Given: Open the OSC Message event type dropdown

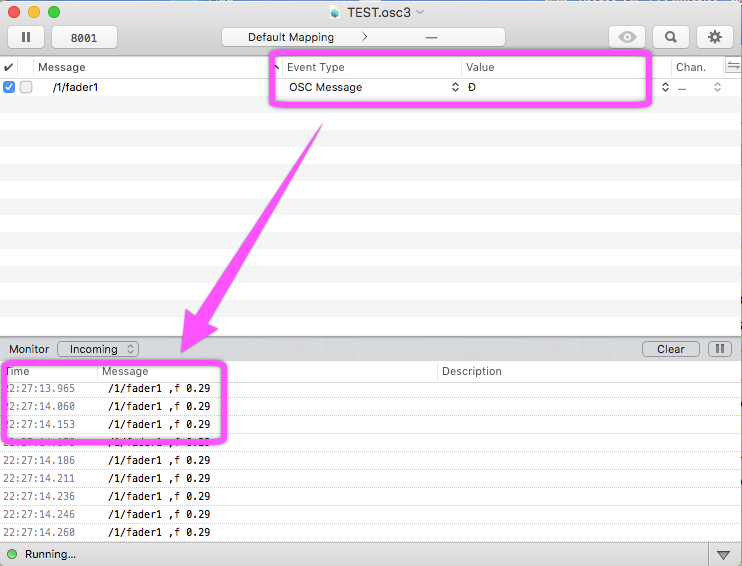Looking at the screenshot, I should click(372, 87).
